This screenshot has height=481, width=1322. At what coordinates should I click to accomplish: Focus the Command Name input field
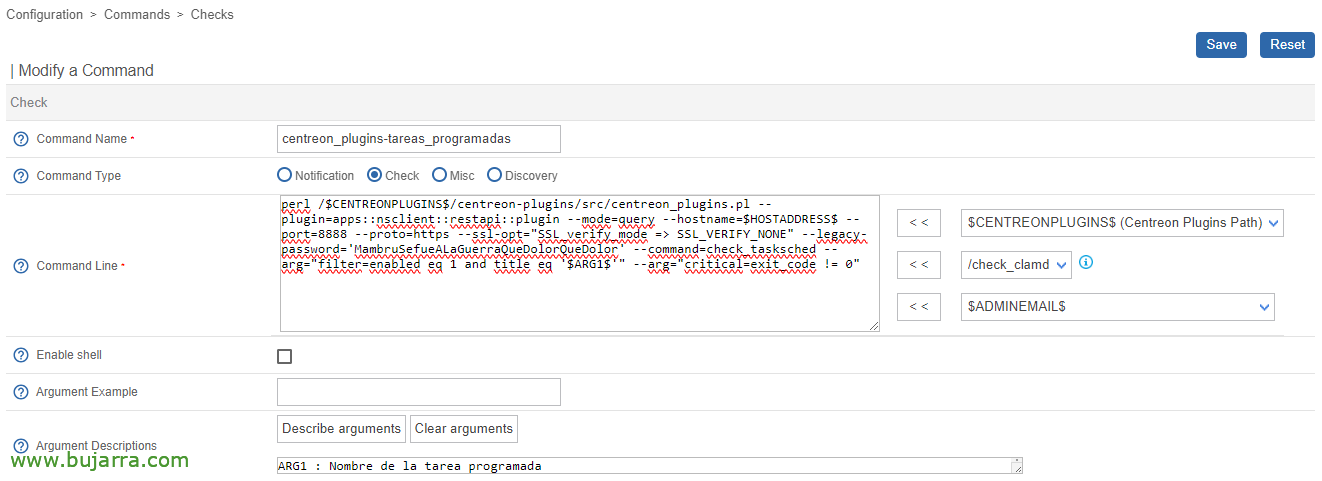pos(419,139)
